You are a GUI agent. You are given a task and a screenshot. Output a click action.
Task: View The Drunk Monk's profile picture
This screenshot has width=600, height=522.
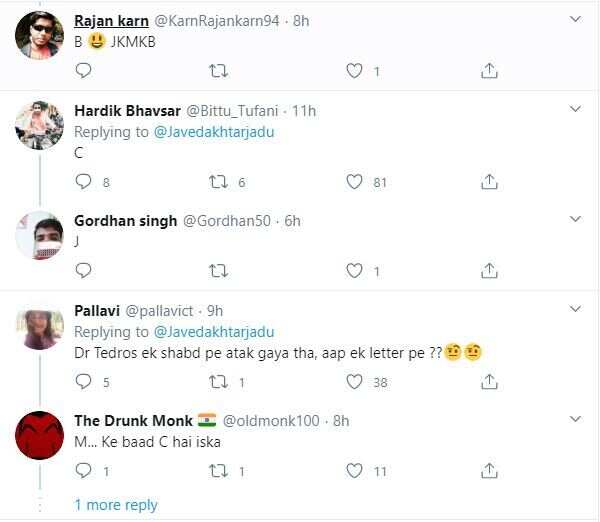tap(41, 435)
